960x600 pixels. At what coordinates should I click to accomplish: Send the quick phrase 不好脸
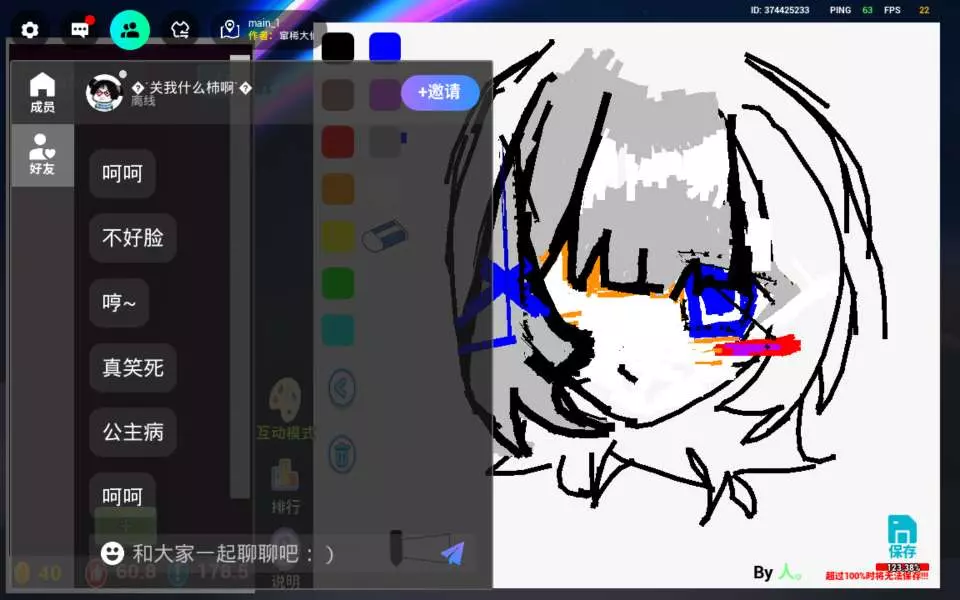pyautogui.click(x=133, y=238)
